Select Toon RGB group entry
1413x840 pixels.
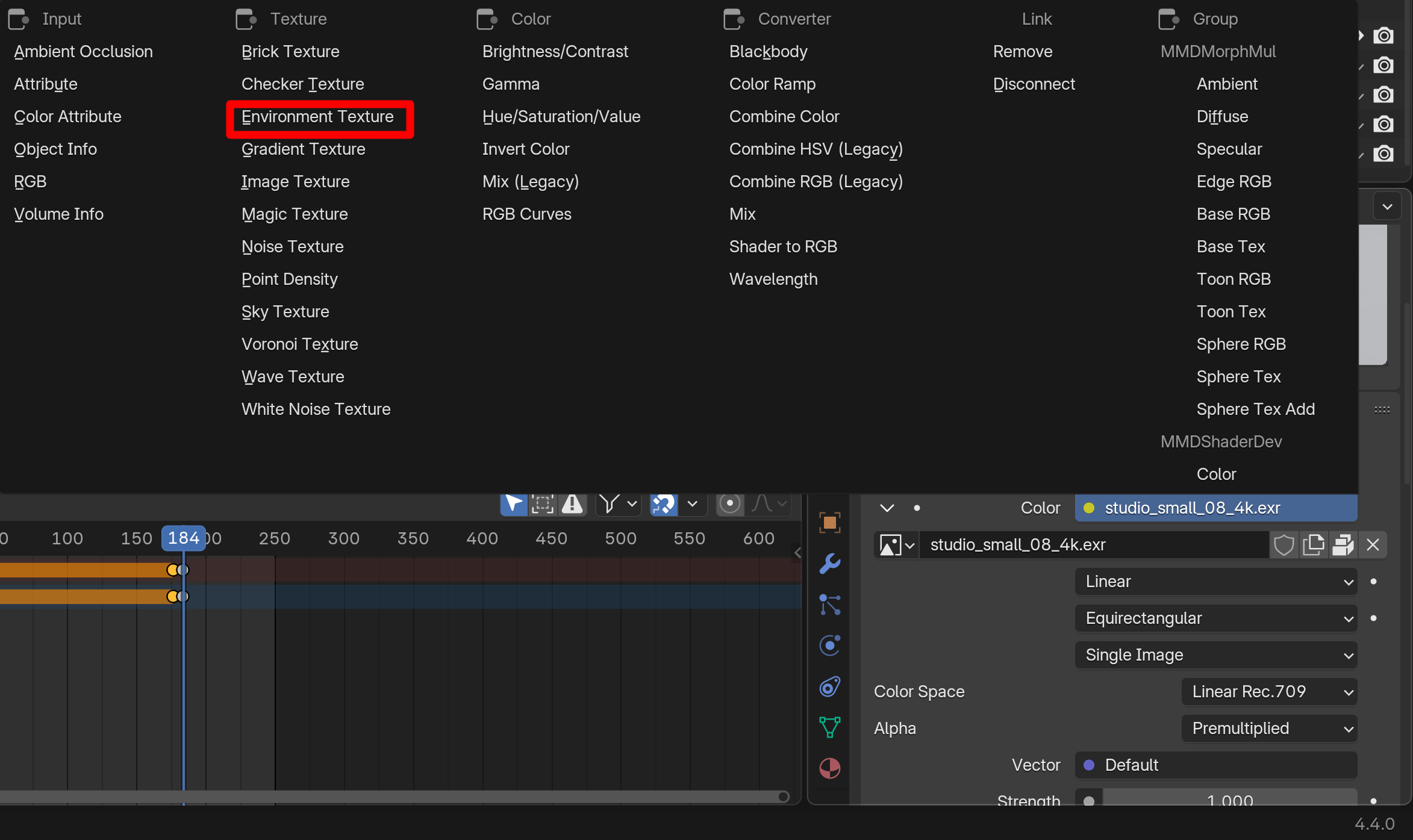(1234, 279)
